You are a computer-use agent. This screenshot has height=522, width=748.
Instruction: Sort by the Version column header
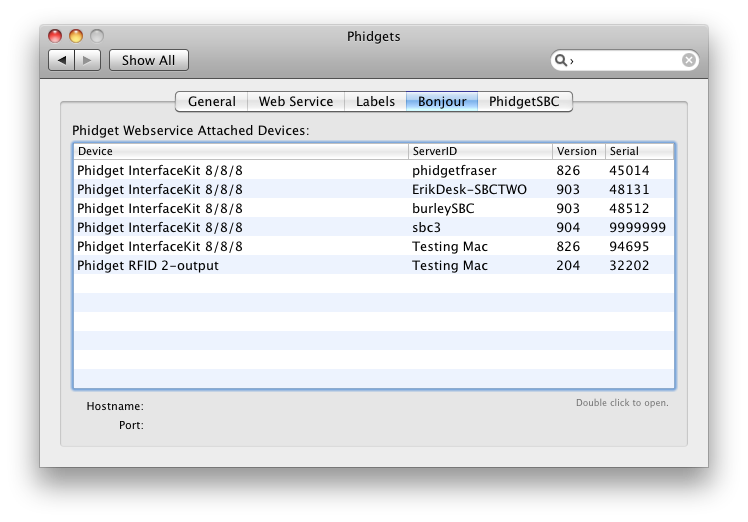click(579, 151)
